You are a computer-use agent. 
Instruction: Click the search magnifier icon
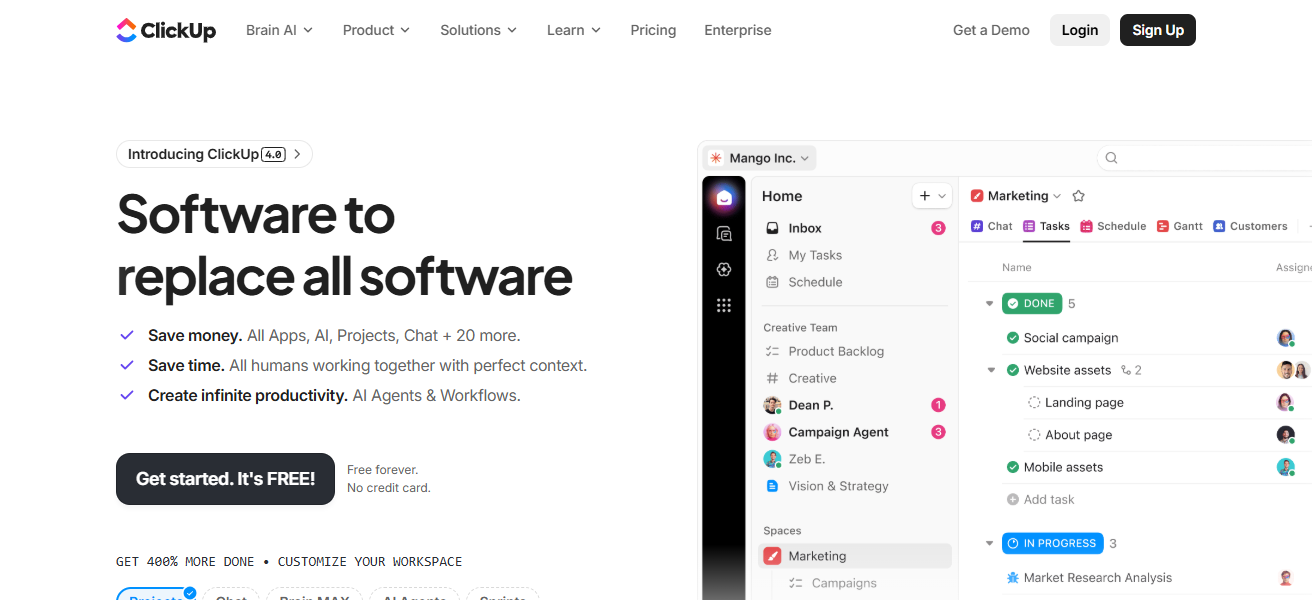1111,158
